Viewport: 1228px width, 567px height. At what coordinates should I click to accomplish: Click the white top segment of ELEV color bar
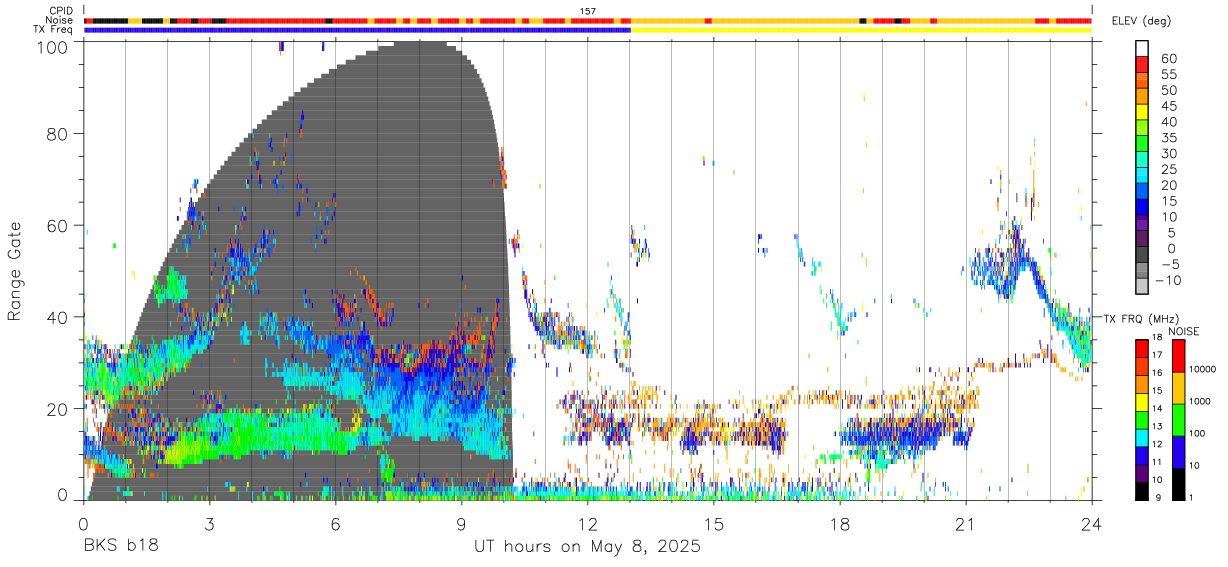click(x=1142, y=49)
